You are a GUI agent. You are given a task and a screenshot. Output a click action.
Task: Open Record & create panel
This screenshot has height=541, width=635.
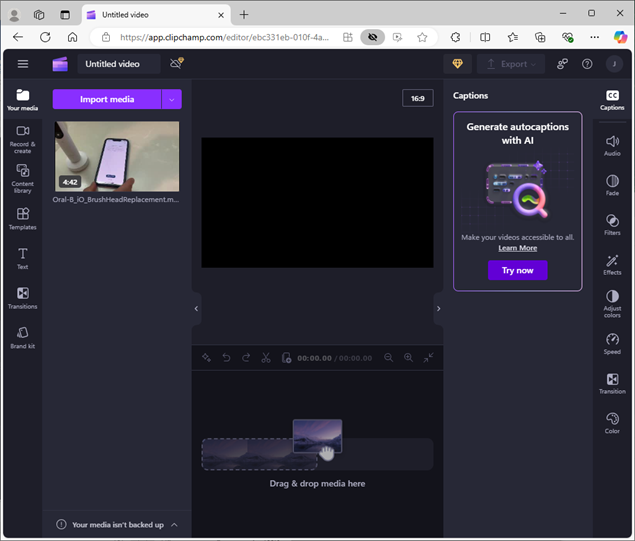(23, 140)
